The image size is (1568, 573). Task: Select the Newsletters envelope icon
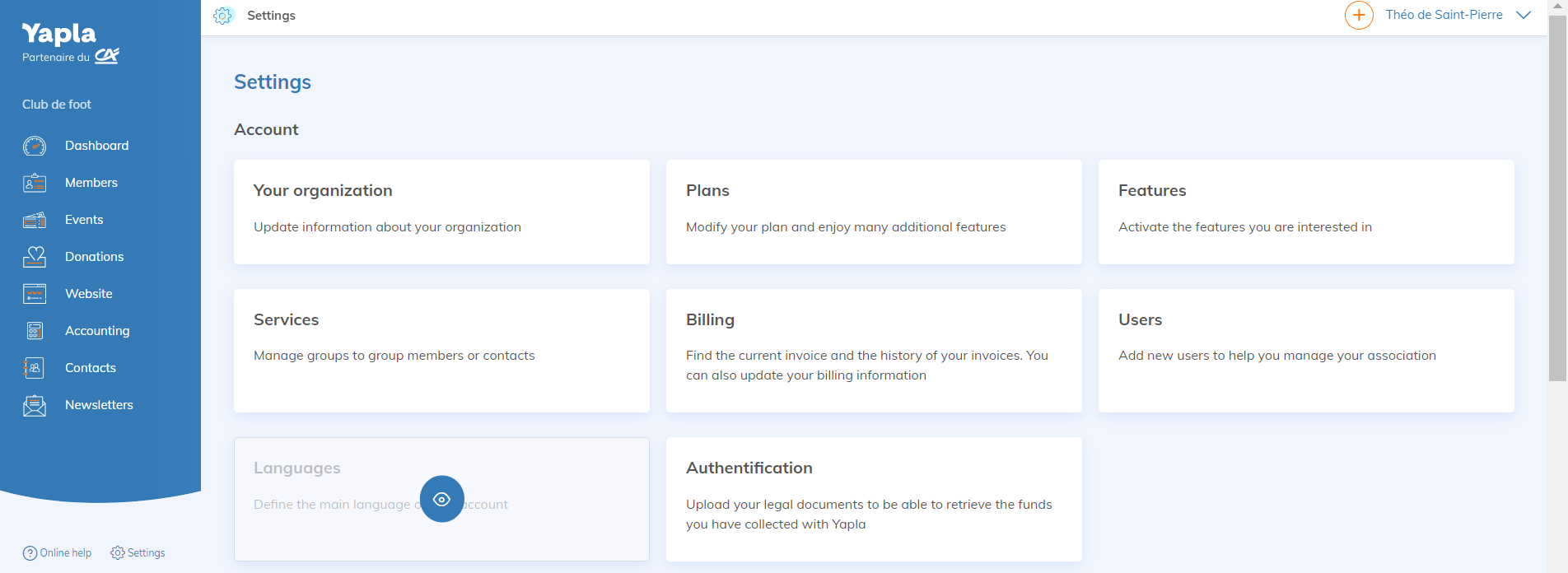[x=35, y=405]
